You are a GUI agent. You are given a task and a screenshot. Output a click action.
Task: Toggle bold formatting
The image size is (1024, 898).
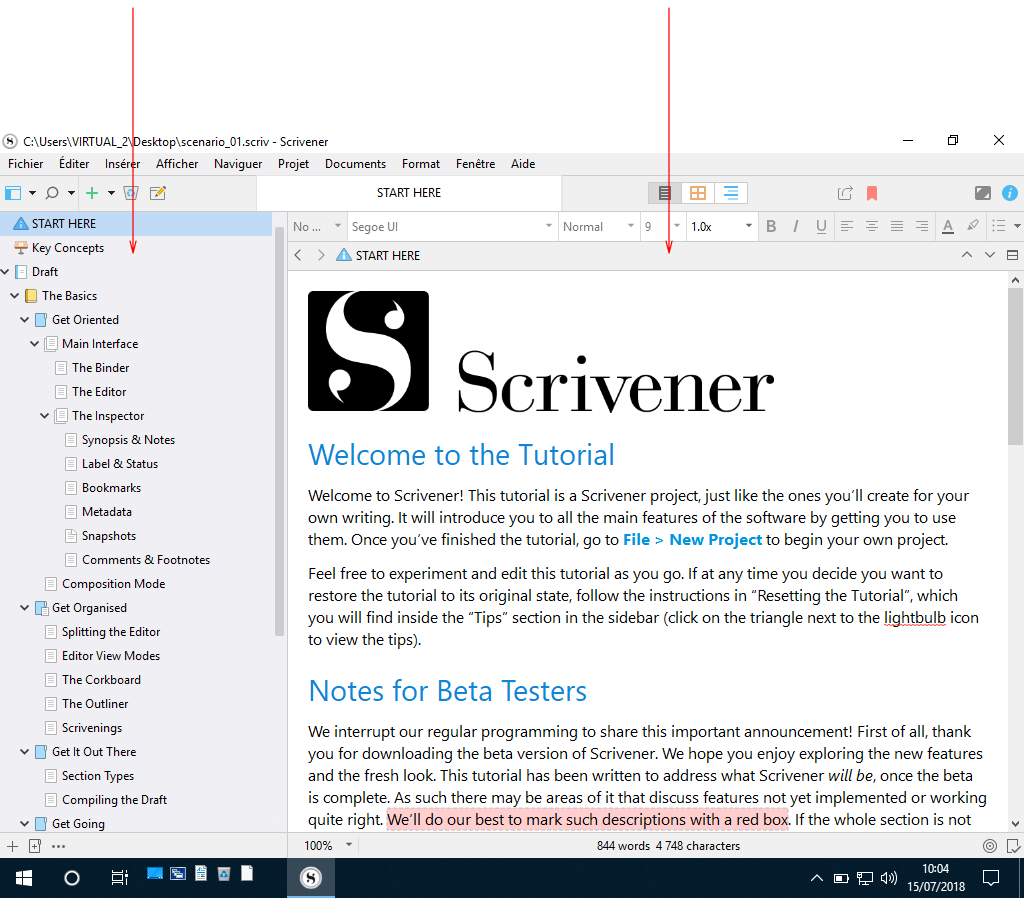tap(771, 226)
